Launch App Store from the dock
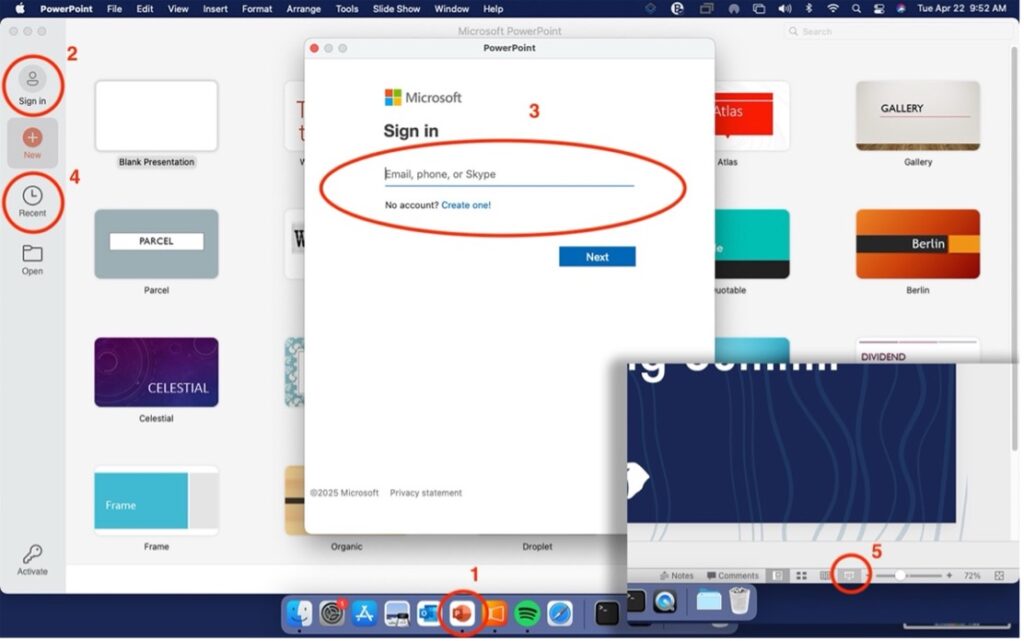The height and width of the screenshot is (641, 1024). tap(364, 614)
